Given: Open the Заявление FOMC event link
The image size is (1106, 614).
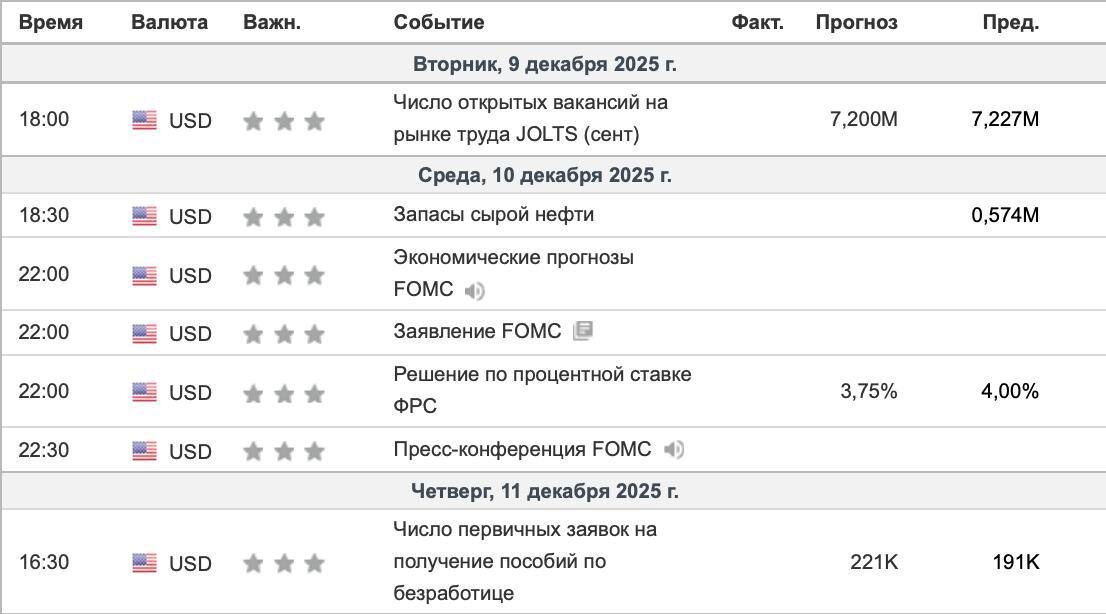Looking at the screenshot, I should [478, 330].
